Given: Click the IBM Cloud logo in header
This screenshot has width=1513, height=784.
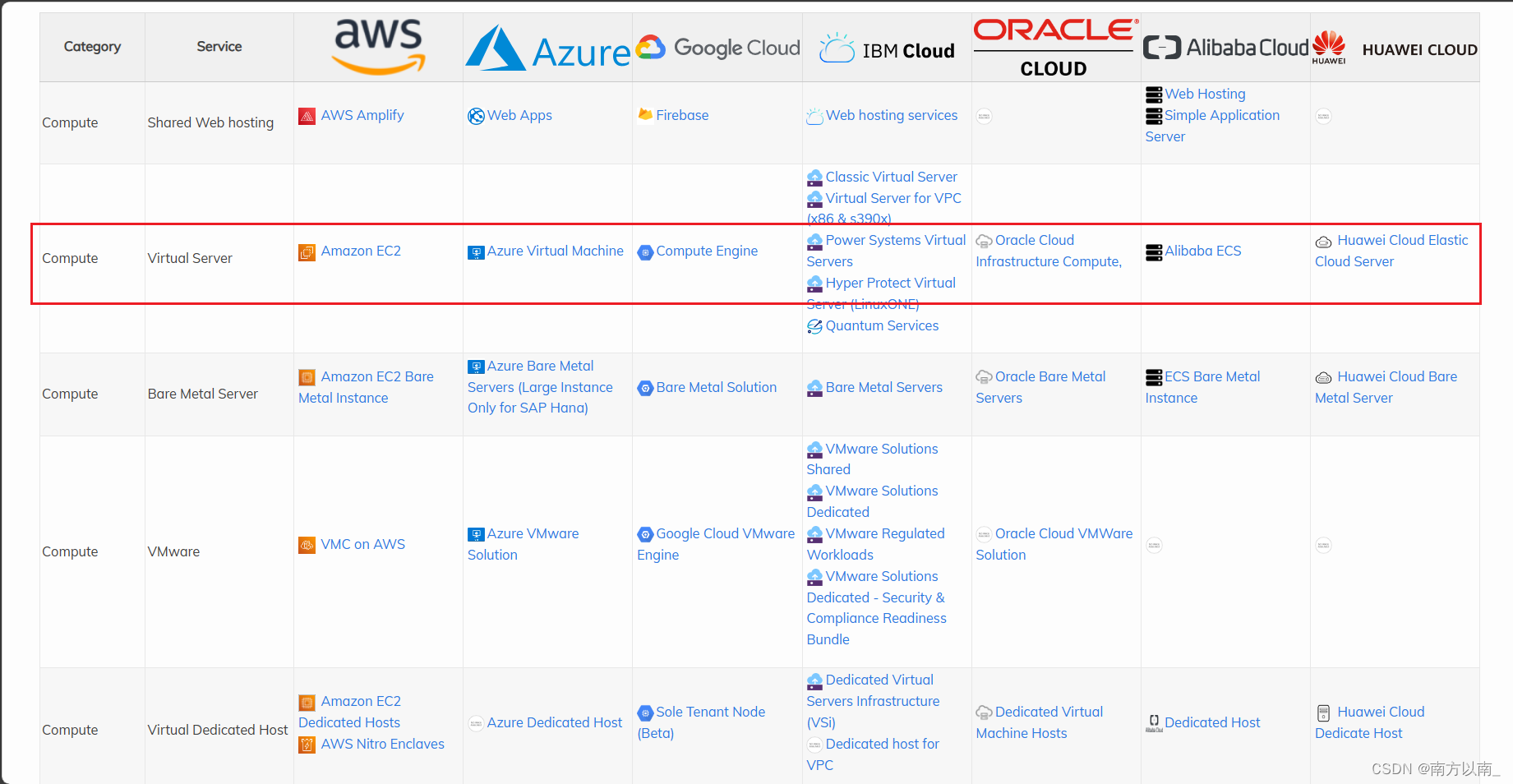Looking at the screenshot, I should click(887, 49).
